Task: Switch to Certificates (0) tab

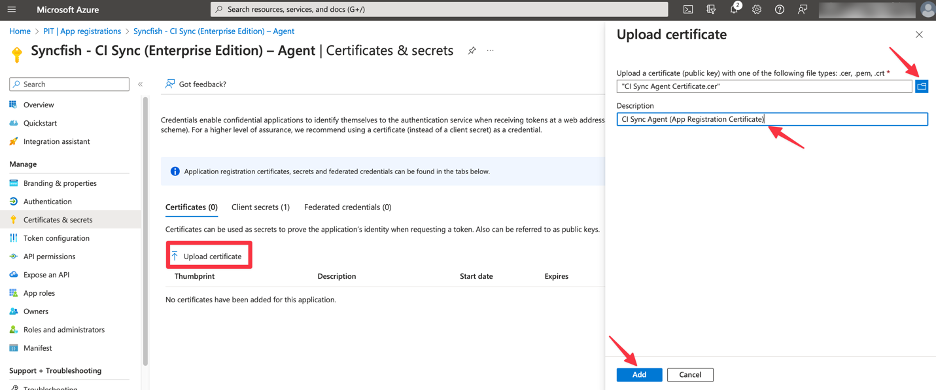Action: point(191,207)
